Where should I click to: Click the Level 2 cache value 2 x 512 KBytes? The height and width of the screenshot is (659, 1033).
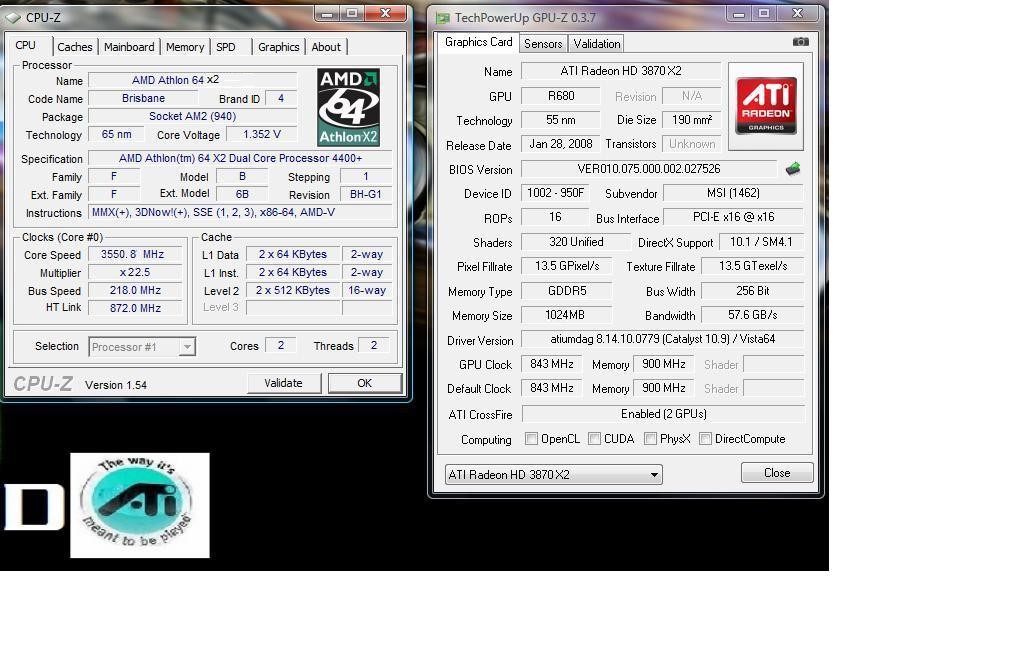[293, 290]
